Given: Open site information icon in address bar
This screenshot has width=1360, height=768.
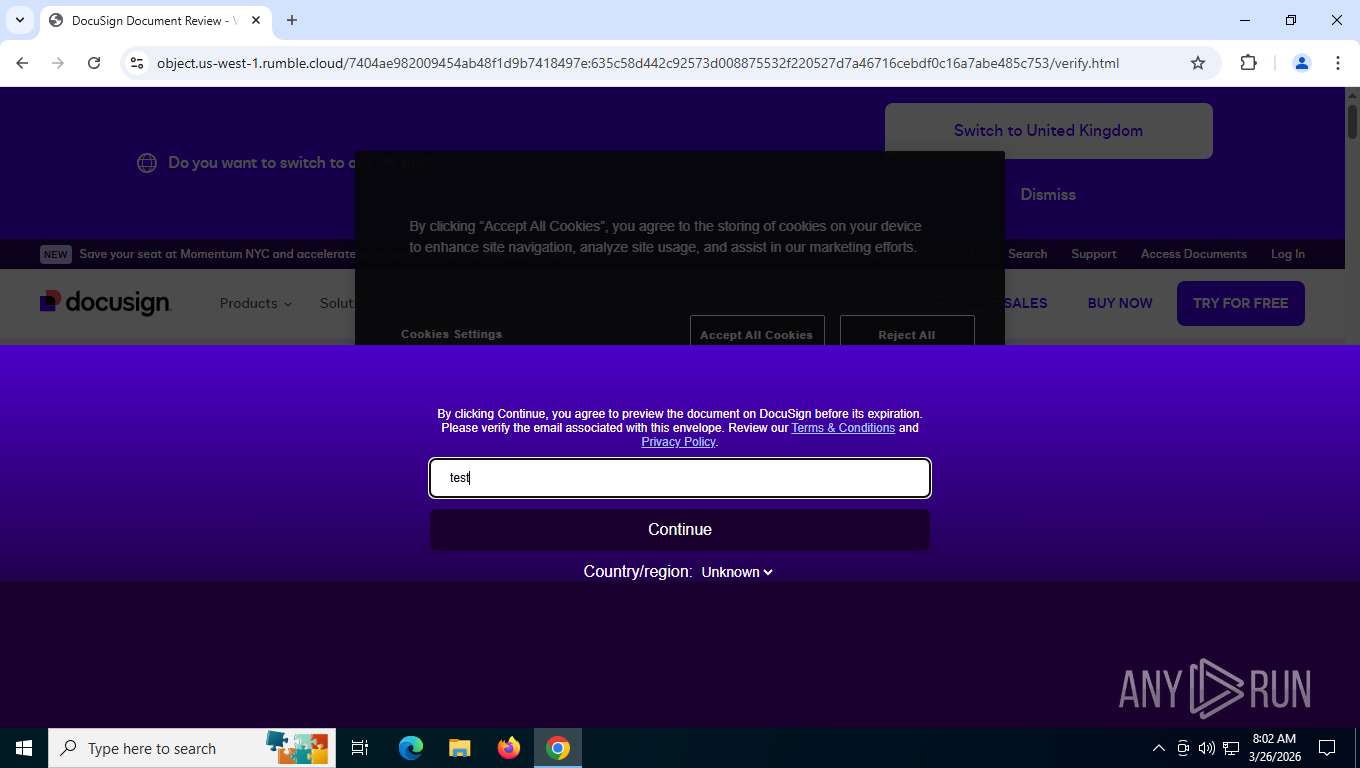Looking at the screenshot, I should pyautogui.click(x=137, y=63).
